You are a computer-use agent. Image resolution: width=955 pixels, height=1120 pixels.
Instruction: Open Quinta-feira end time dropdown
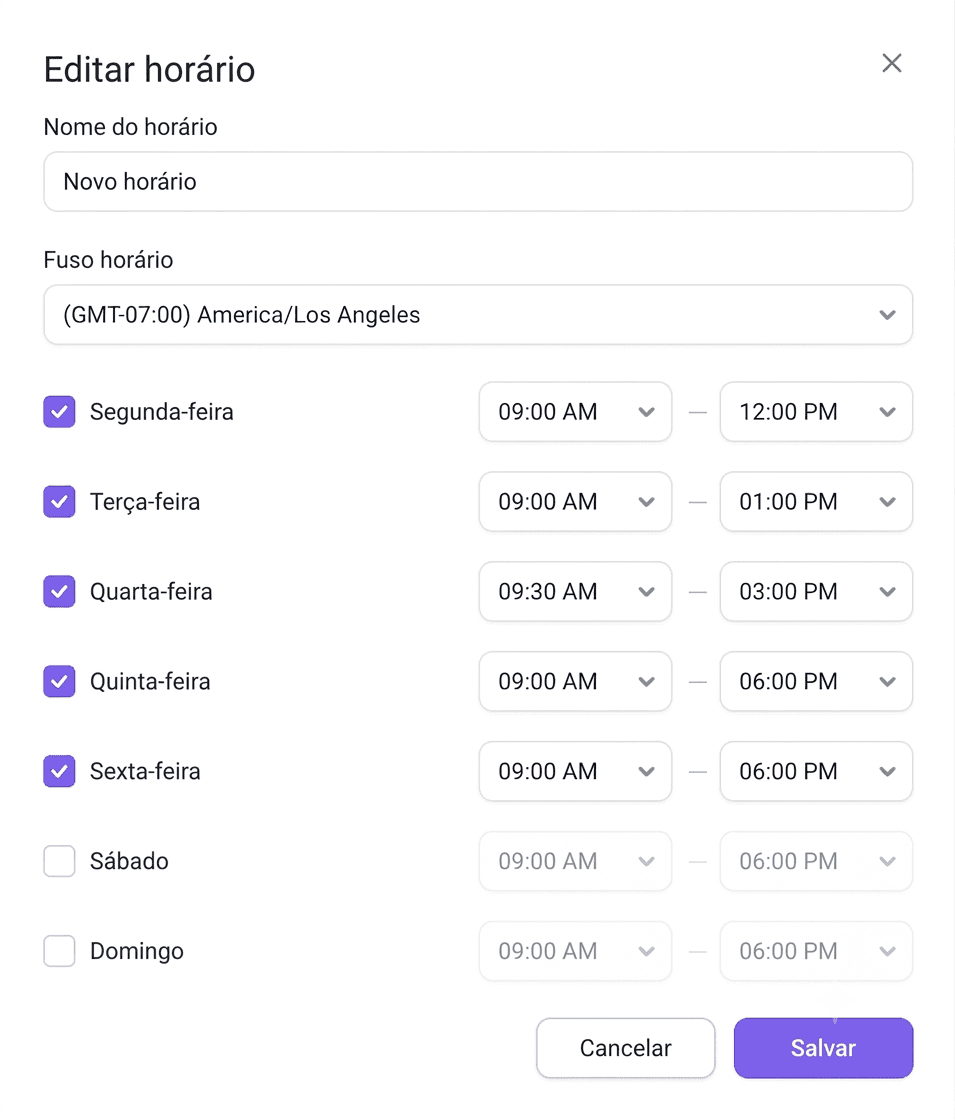click(x=816, y=681)
